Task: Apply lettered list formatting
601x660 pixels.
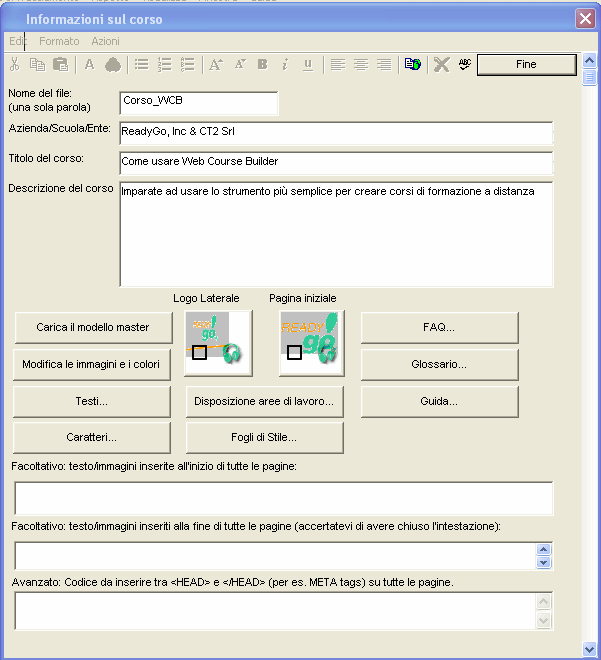Action: tap(187, 64)
